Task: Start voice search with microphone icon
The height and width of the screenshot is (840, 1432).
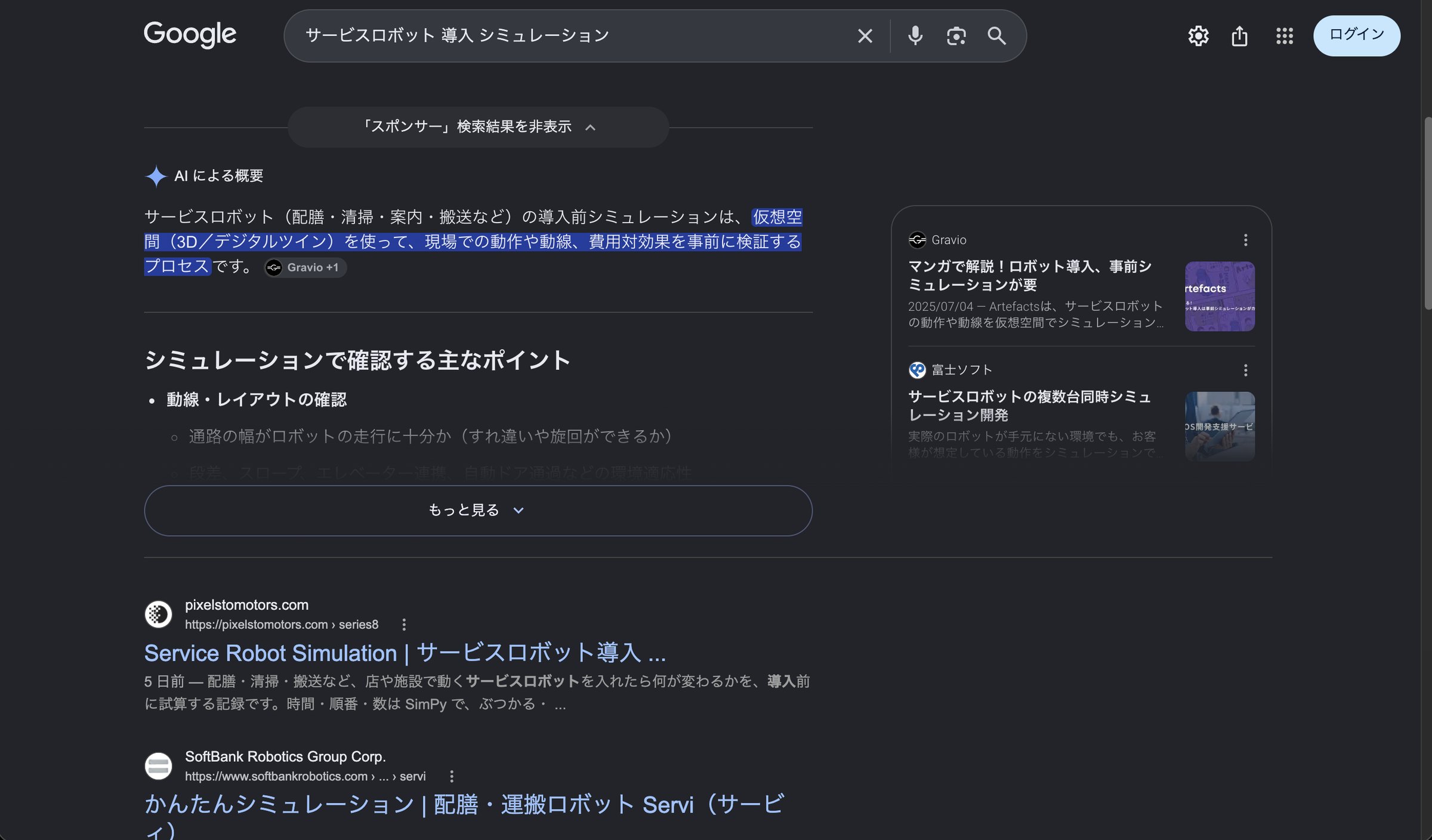Action: pos(915,36)
